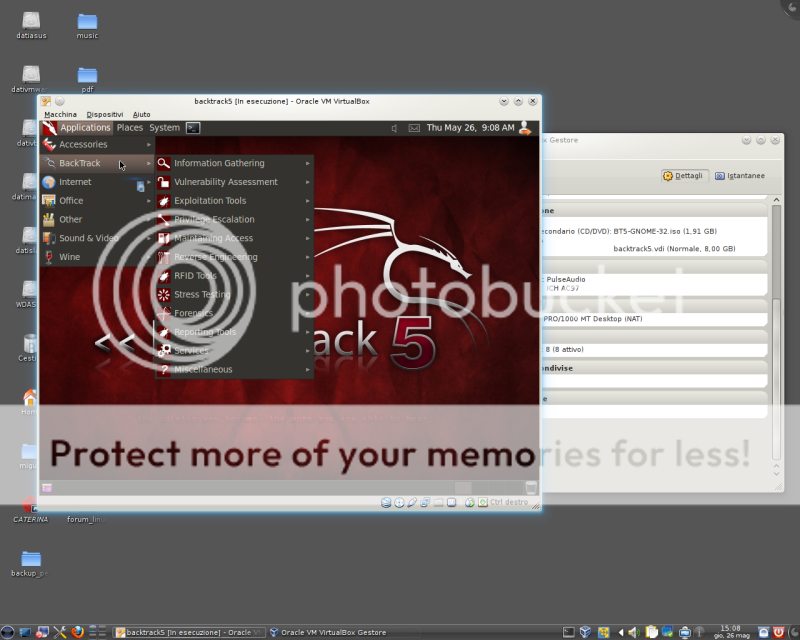800x640 pixels.
Task: Click the Dettagli button in VirtualBox Gestore
Action: click(x=685, y=176)
